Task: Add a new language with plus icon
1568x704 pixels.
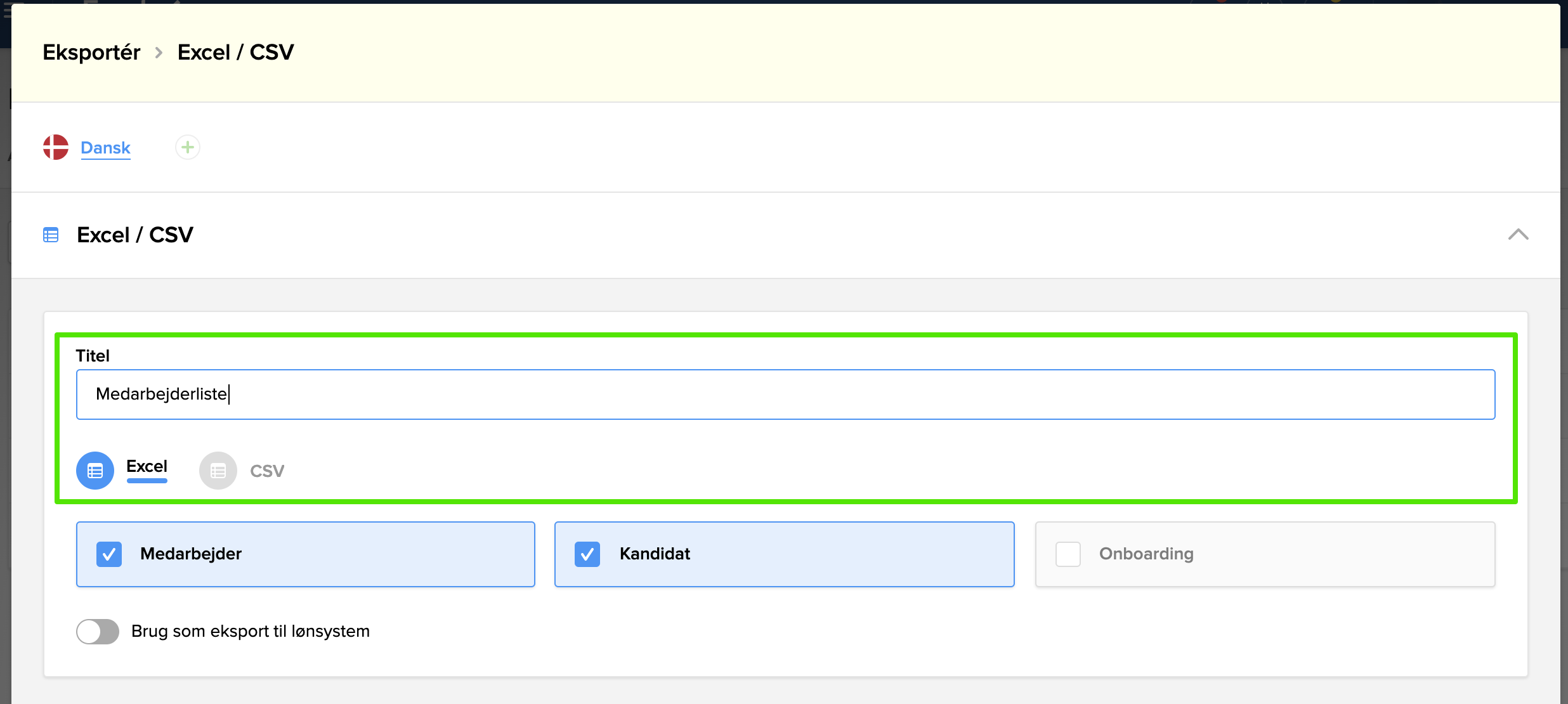Action: click(187, 147)
